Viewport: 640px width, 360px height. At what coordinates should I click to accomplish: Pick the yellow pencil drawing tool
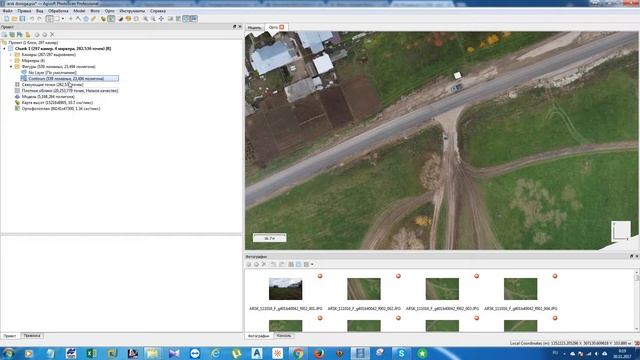pyautogui.click(x=93, y=19)
